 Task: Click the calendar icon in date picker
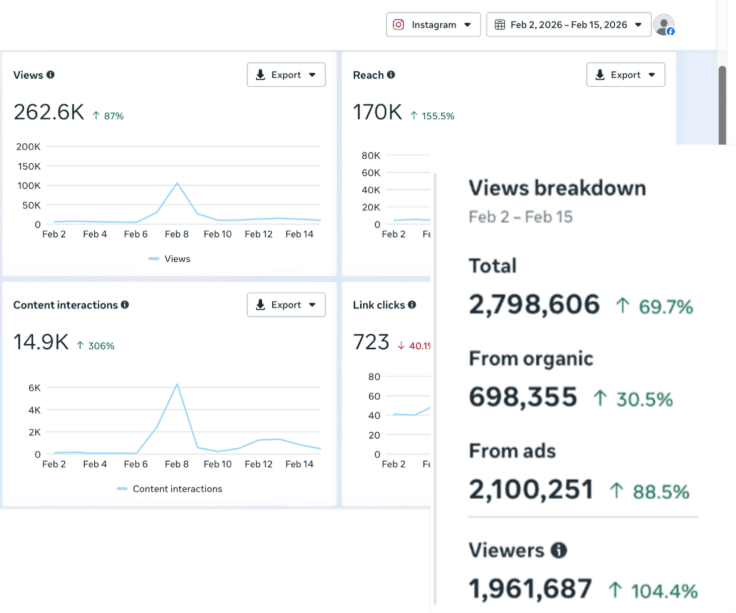(501, 25)
